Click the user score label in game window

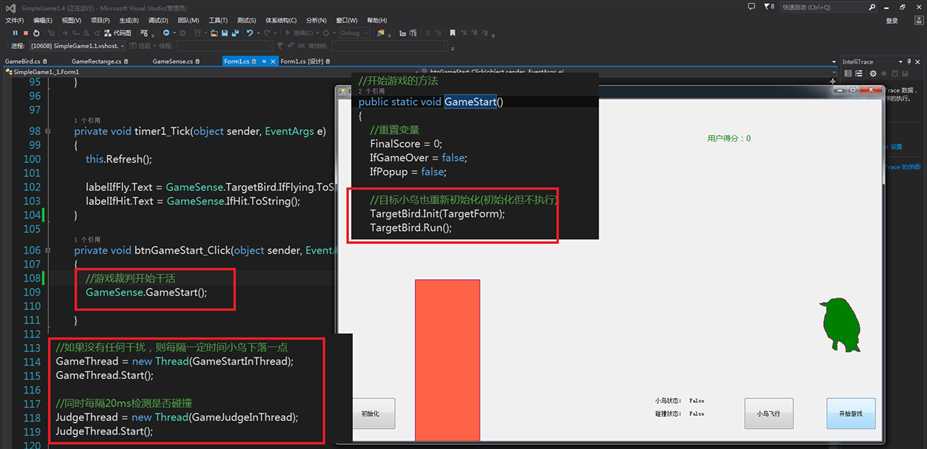[x=728, y=138]
